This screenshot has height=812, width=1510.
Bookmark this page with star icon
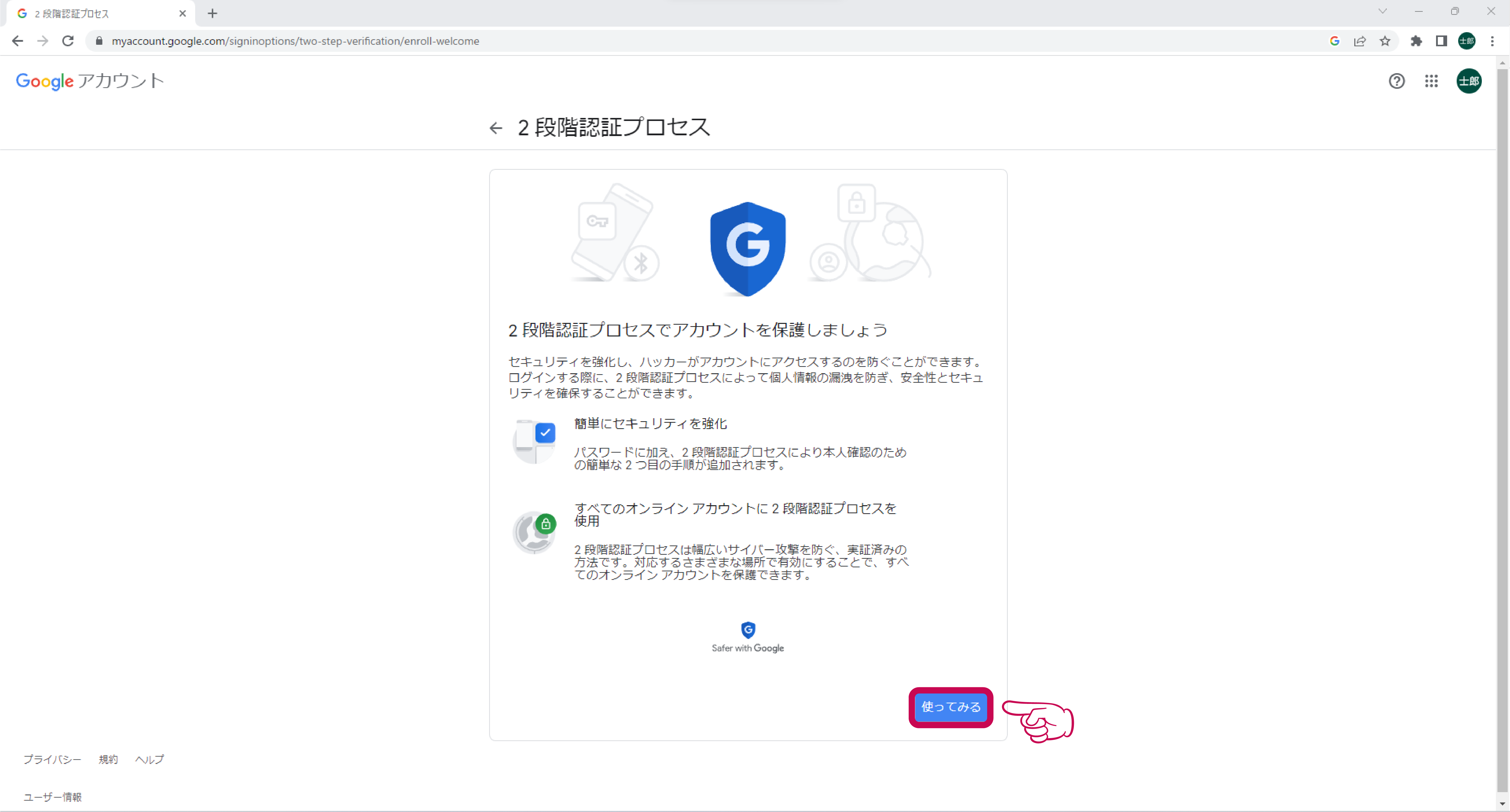point(1385,41)
